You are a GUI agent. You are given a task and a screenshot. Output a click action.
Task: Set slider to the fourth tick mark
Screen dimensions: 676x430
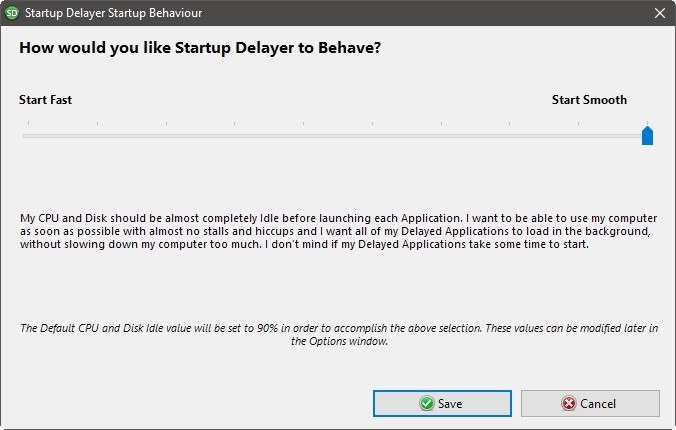(234, 135)
